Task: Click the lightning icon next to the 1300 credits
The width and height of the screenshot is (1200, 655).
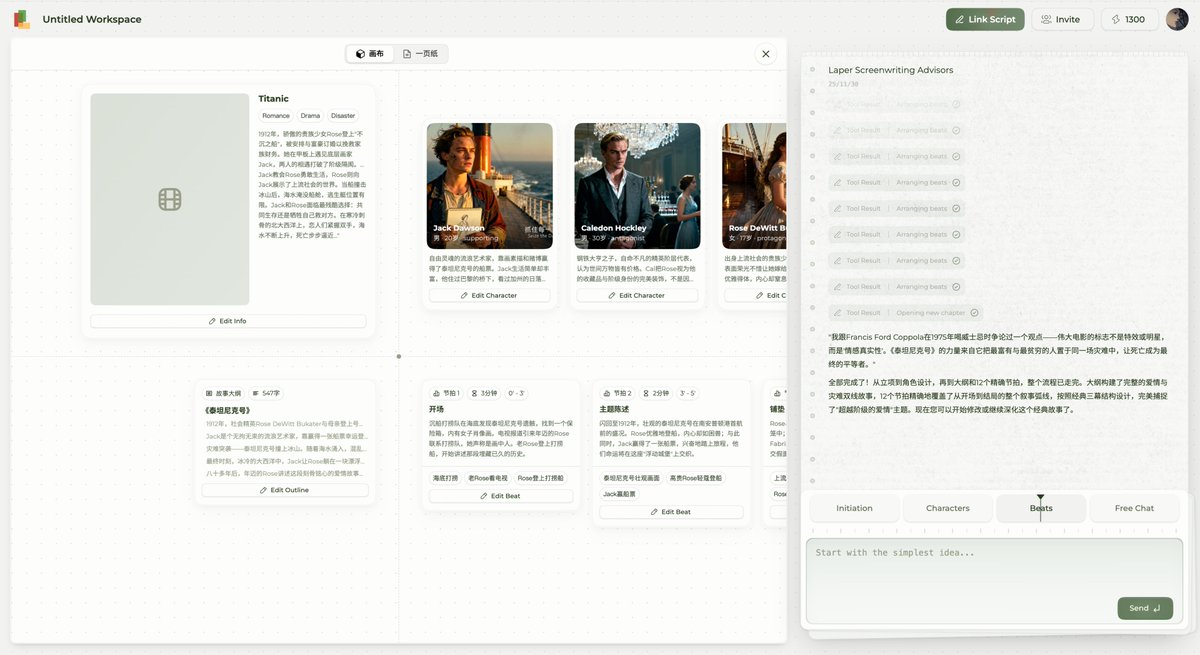Action: [1115, 18]
